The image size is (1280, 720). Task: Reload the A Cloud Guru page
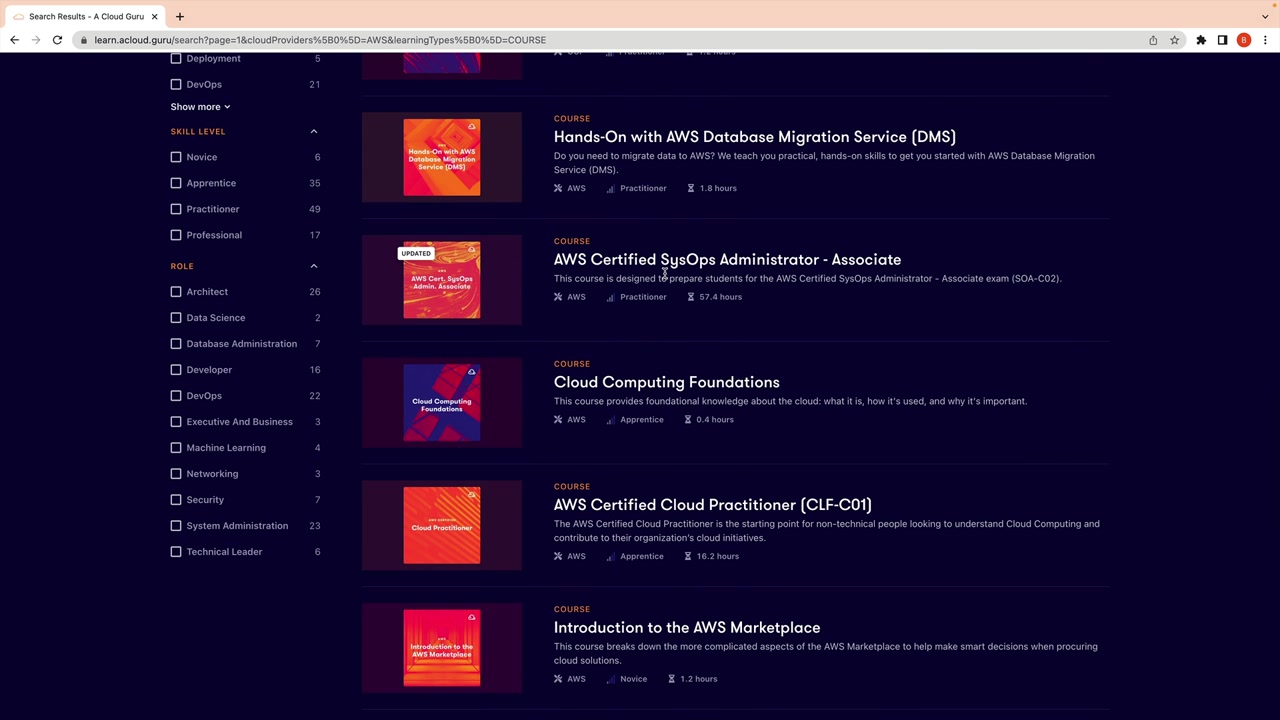click(57, 40)
